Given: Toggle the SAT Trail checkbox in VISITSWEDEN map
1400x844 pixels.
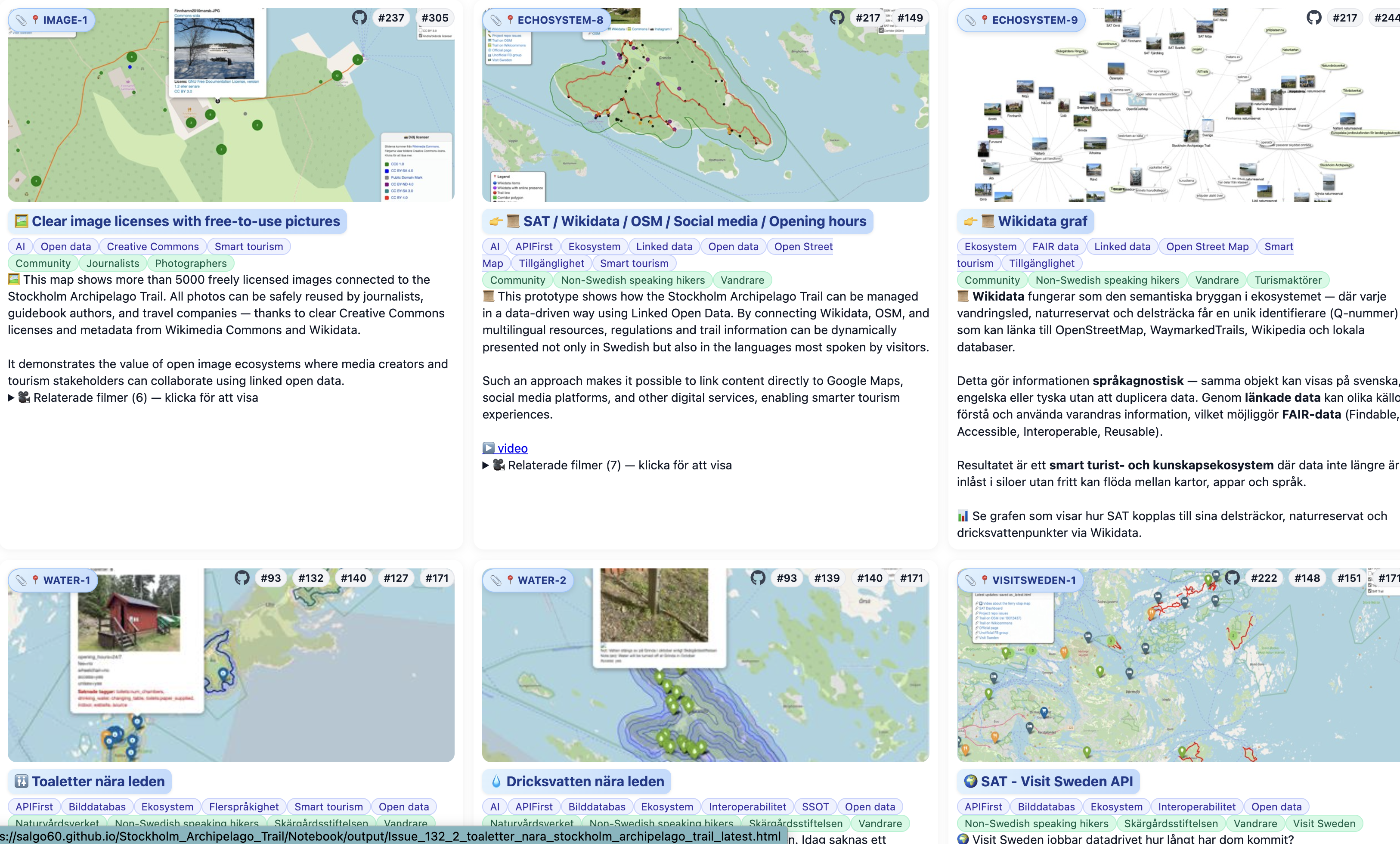Looking at the screenshot, I should coord(1370,591).
